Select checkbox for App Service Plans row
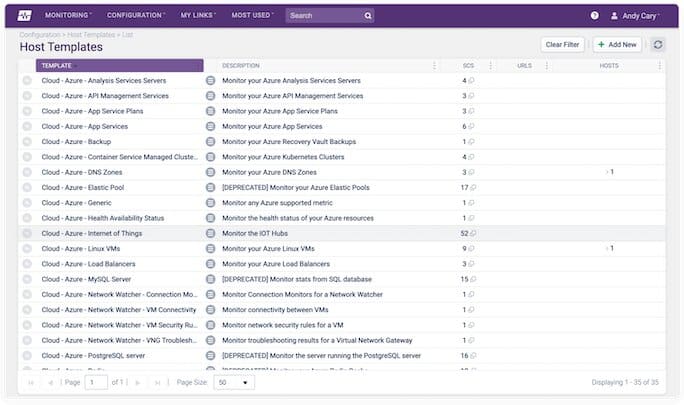The width and height of the screenshot is (684, 405). click(x=27, y=111)
